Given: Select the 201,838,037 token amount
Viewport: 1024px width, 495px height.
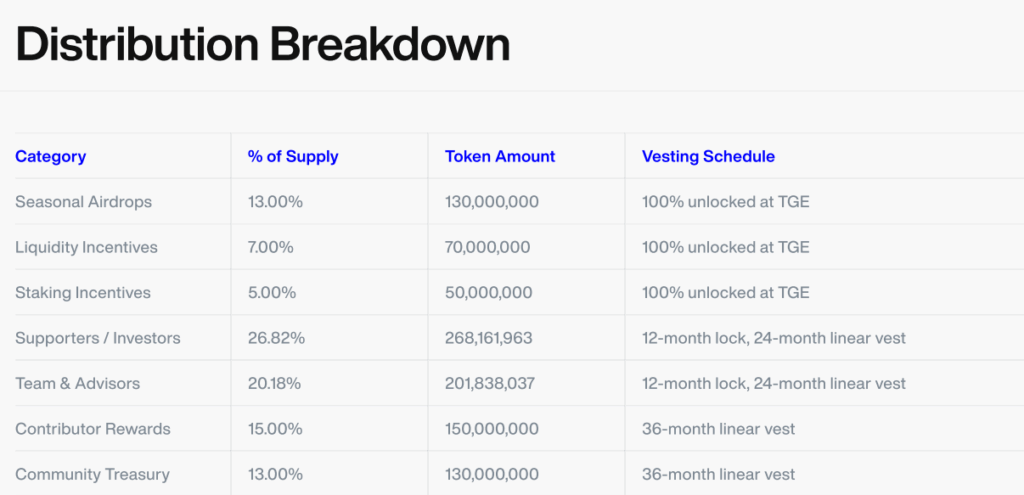Looking at the screenshot, I should tap(489, 383).
